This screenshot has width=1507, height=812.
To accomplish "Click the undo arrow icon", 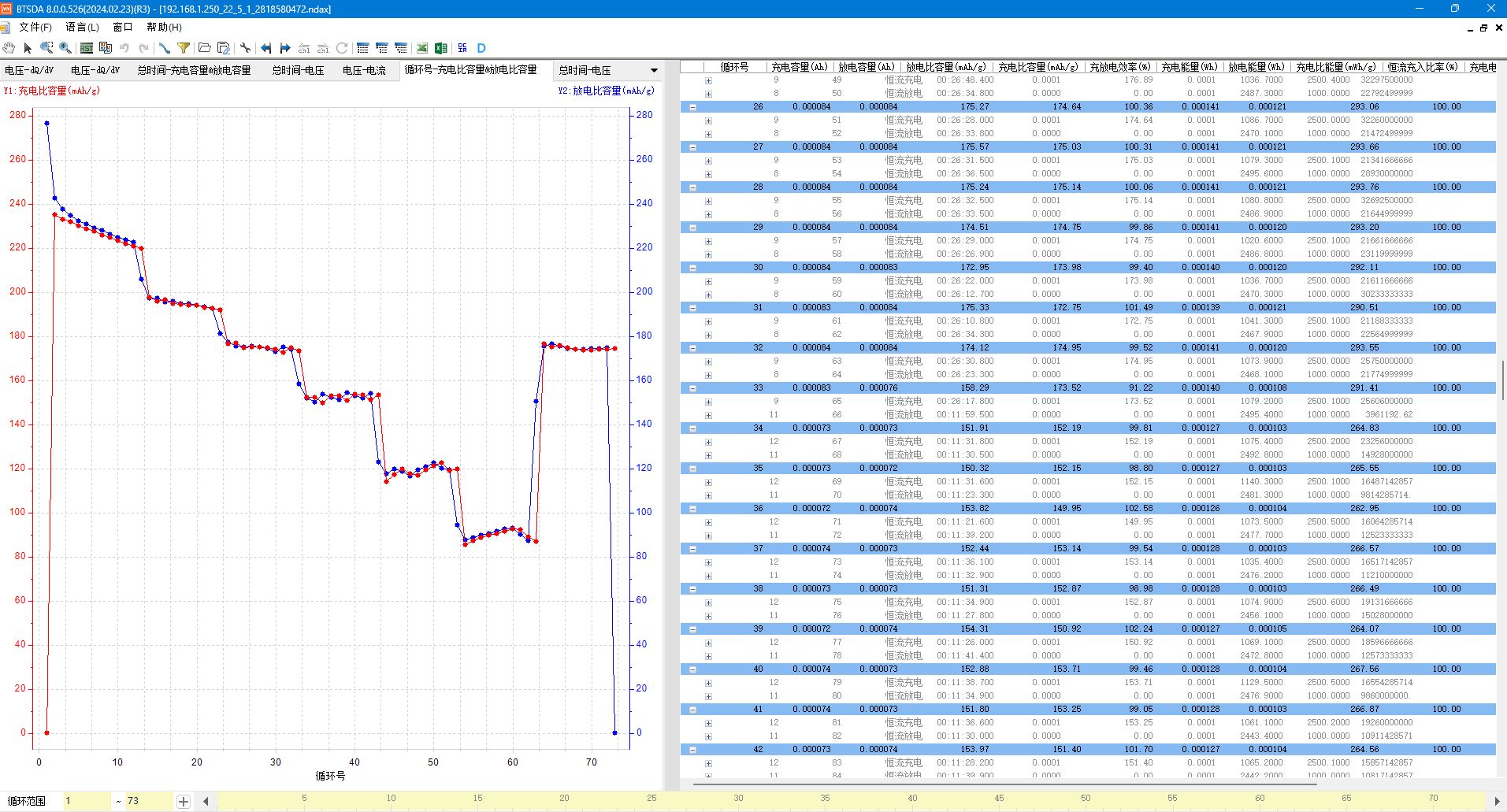I will coord(124,48).
